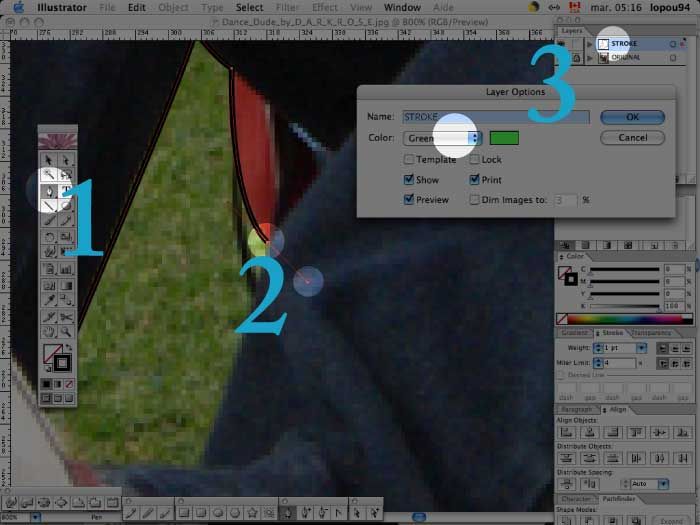Choose the Star tool in bottom shape toolbar

252,512
